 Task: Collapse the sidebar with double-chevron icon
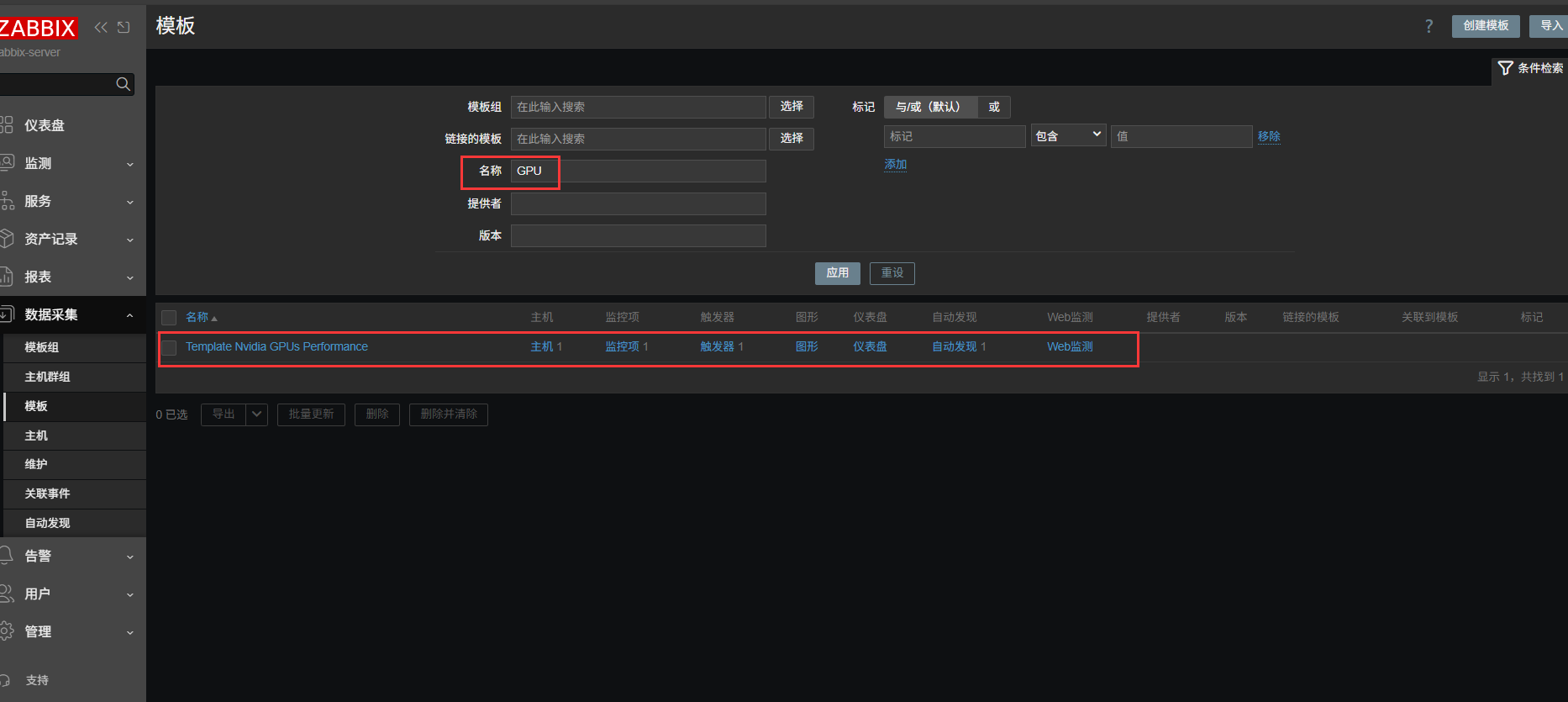pyautogui.click(x=101, y=27)
